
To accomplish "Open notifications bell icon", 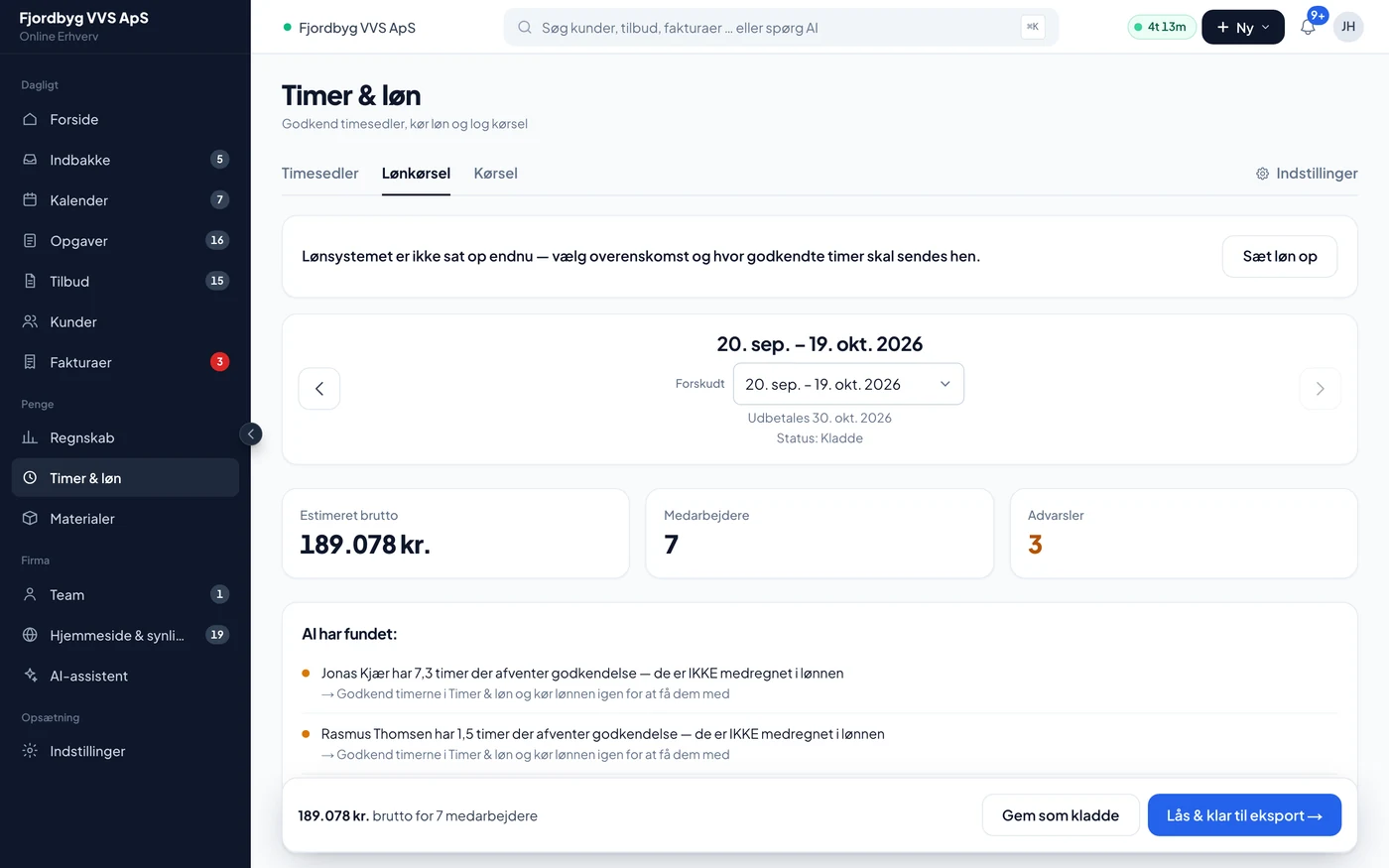I will [1308, 28].
